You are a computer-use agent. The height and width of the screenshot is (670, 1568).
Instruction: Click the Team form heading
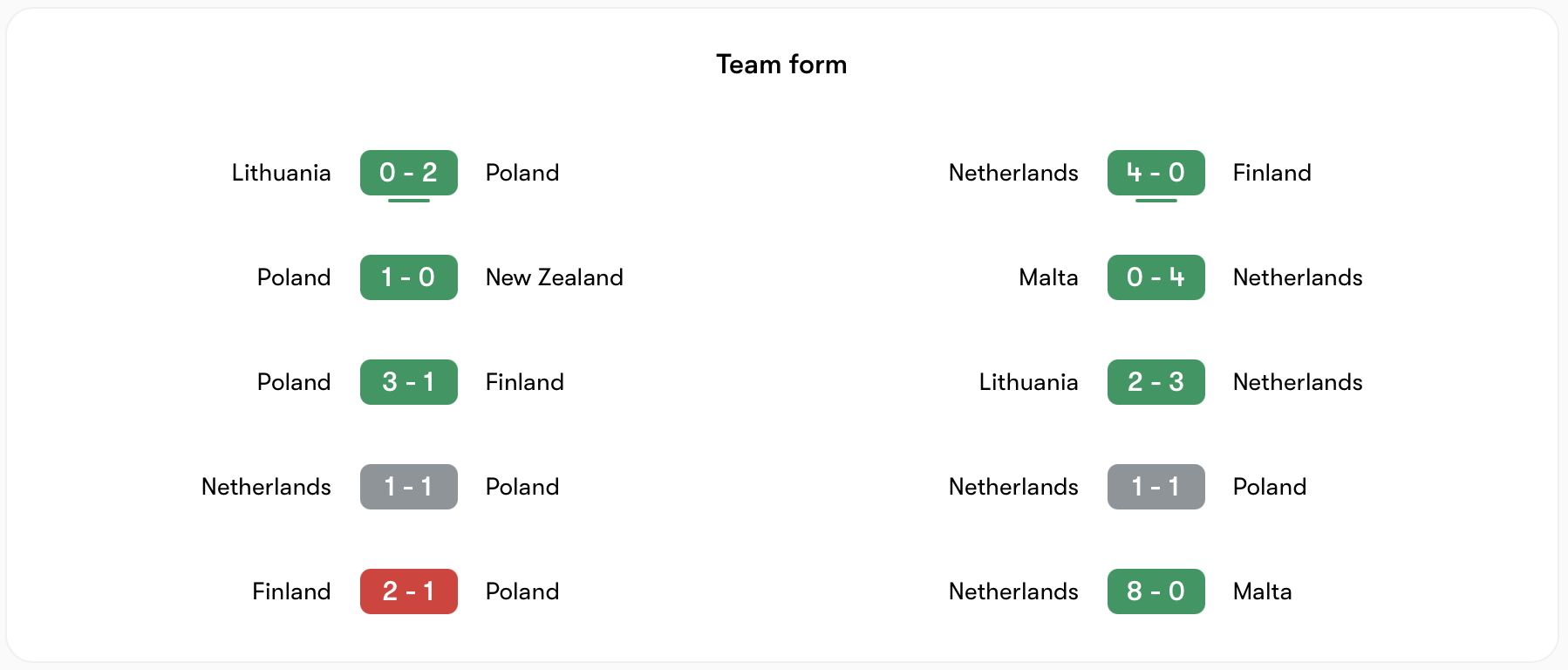[781, 65]
